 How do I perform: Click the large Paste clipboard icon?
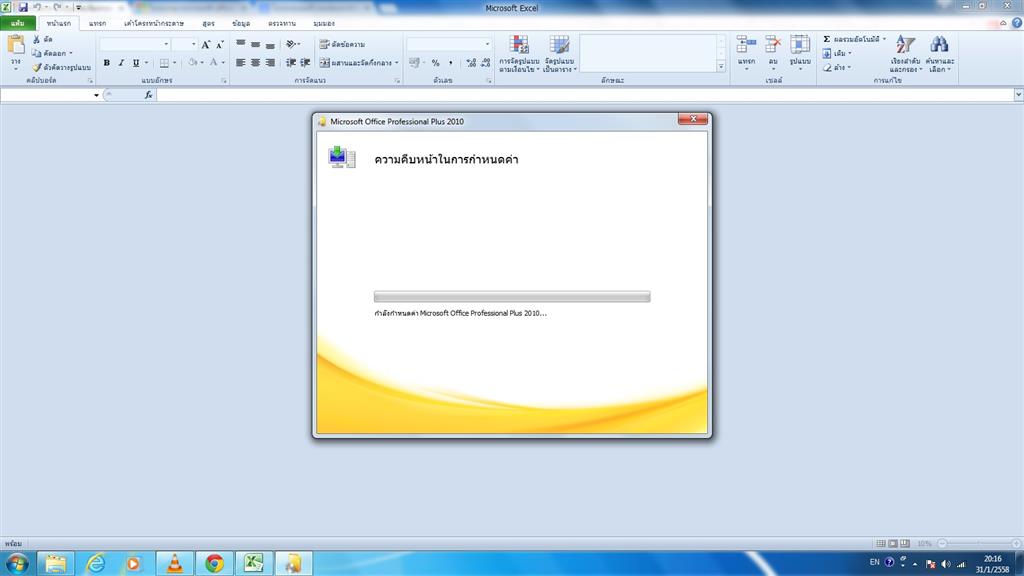pos(16,45)
